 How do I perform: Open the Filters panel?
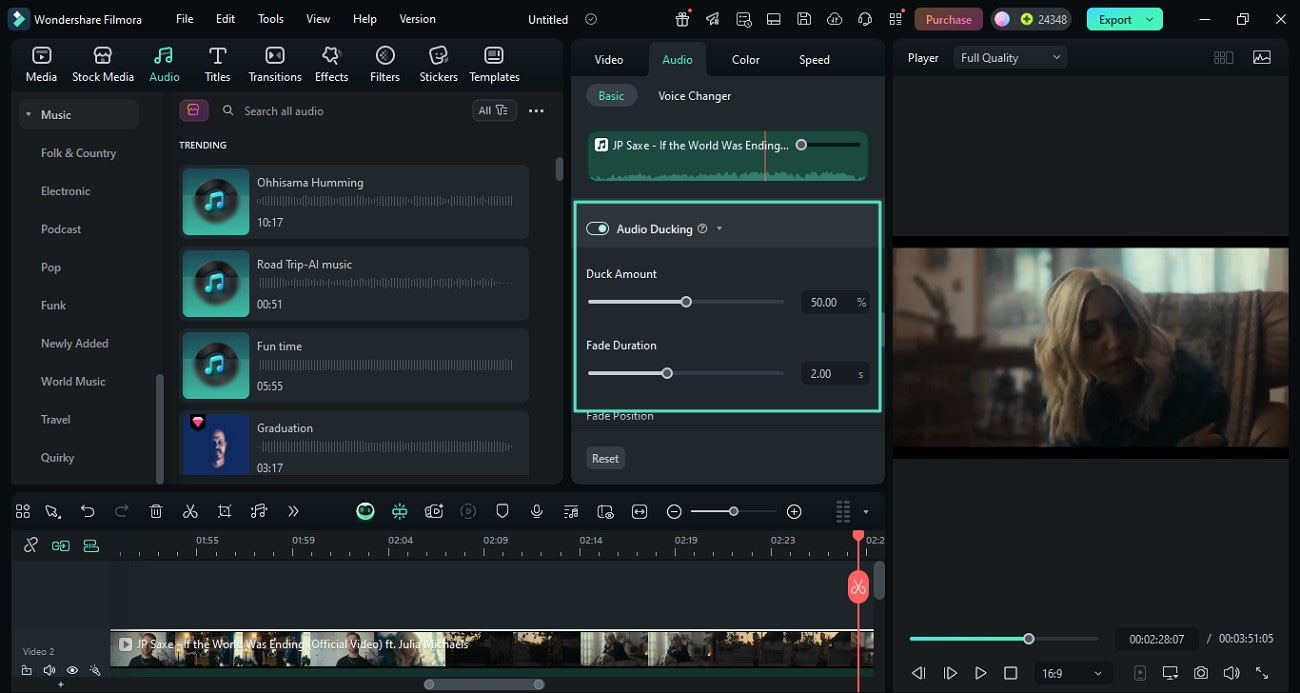[x=385, y=64]
